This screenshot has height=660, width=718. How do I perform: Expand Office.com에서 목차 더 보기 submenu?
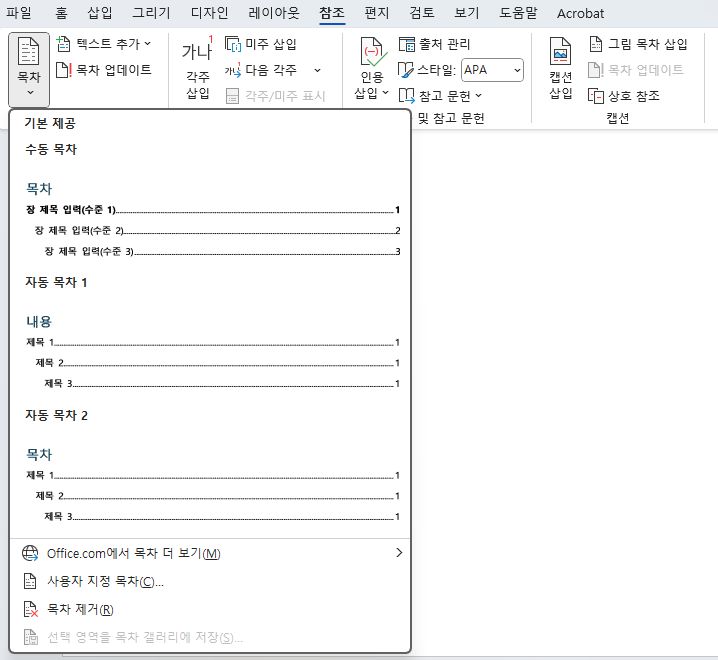pos(399,553)
